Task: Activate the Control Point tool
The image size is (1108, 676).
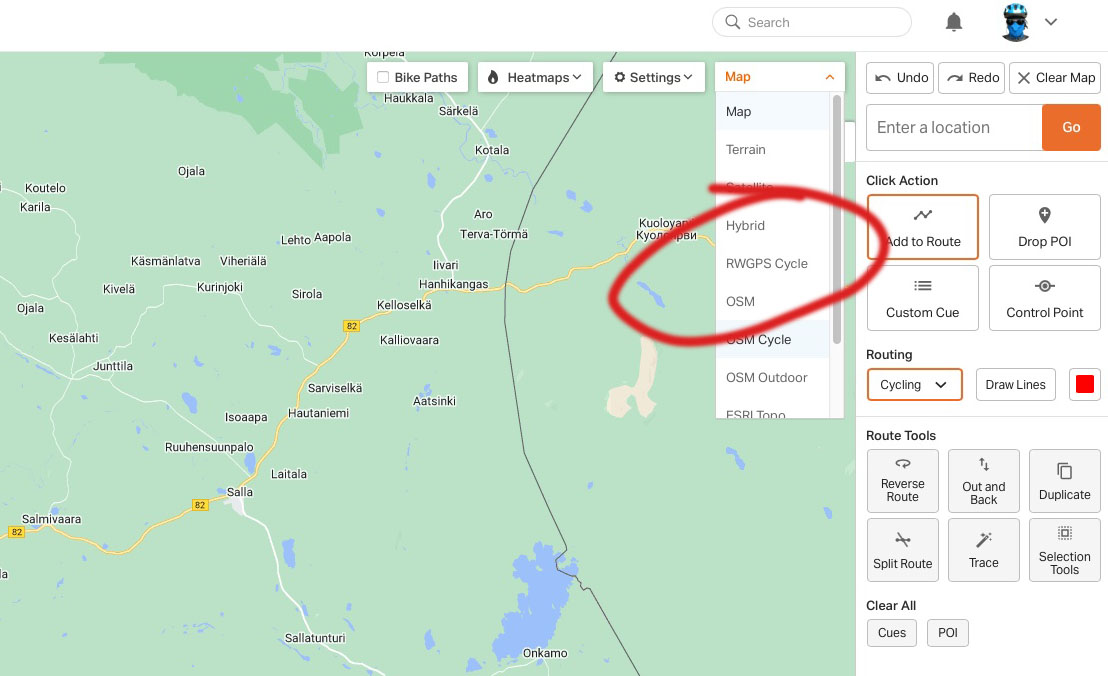Action: [x=1044, y=297]
